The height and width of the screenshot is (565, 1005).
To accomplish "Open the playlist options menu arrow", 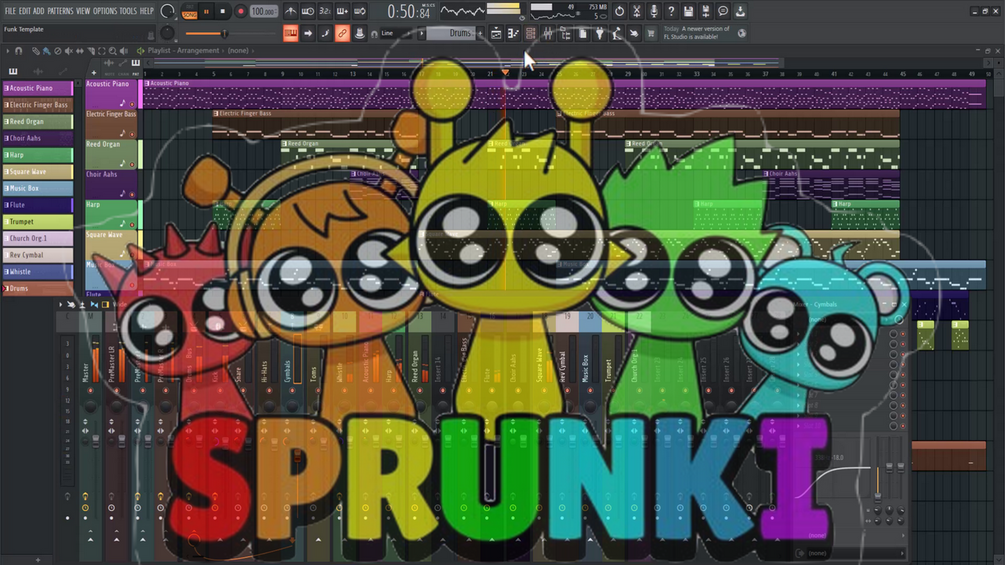I will (x=8, y=51).
